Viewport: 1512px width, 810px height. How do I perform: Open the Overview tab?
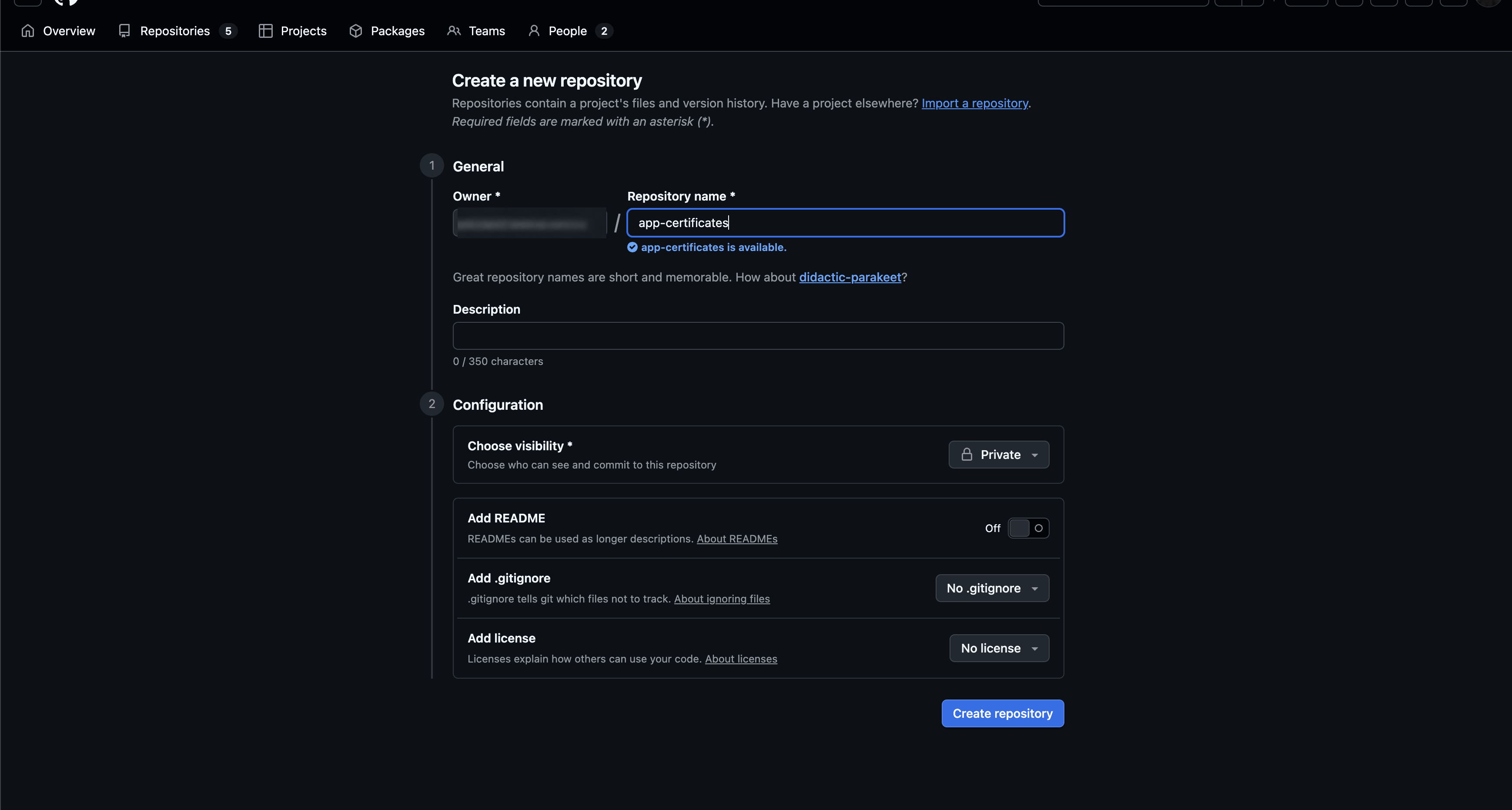(58, 31)
